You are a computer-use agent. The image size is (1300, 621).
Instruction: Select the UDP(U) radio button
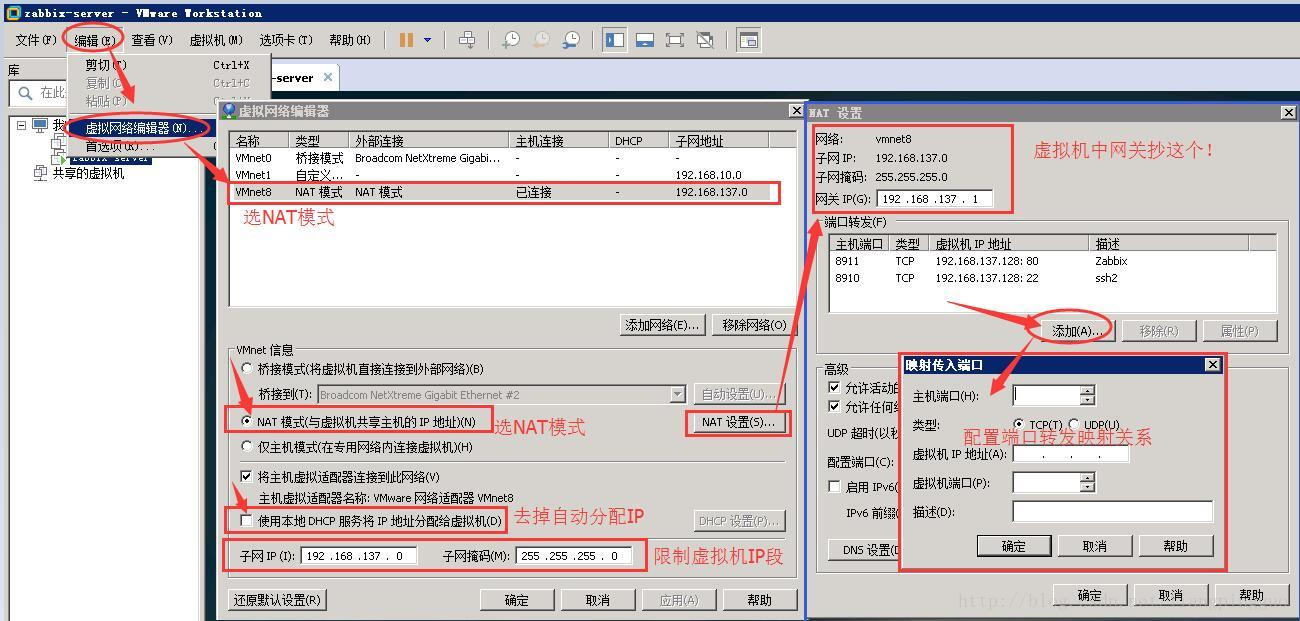tap(1074, 425)
